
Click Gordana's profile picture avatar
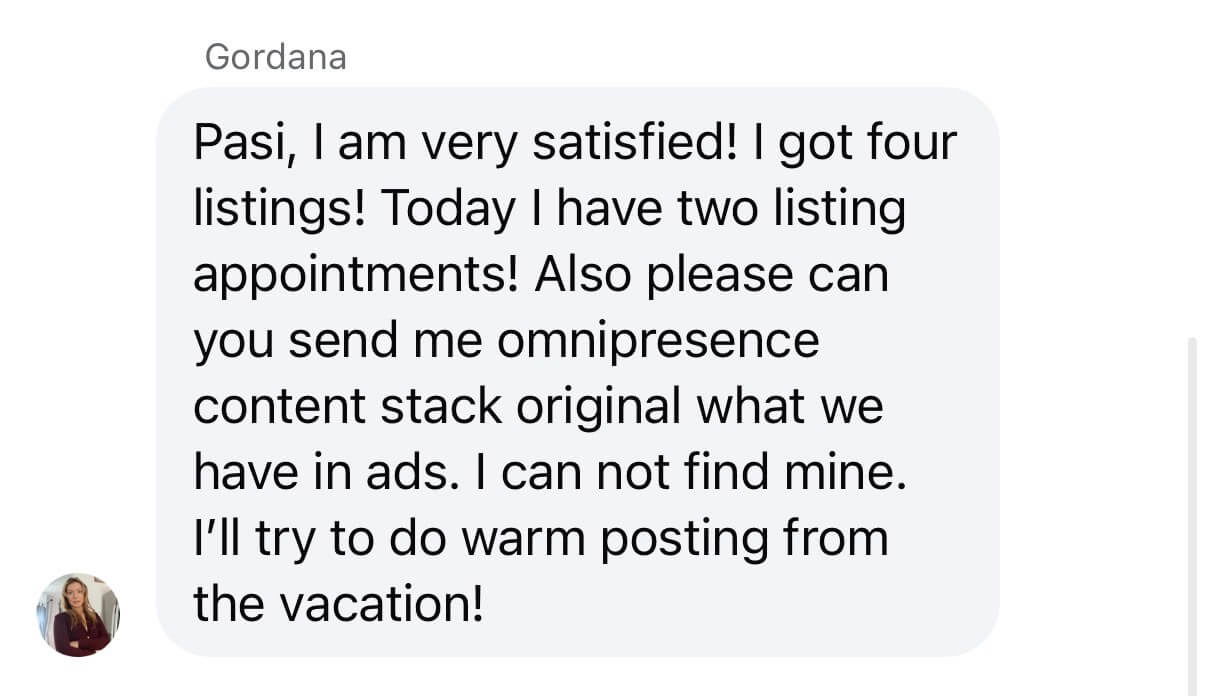[78, 614]
